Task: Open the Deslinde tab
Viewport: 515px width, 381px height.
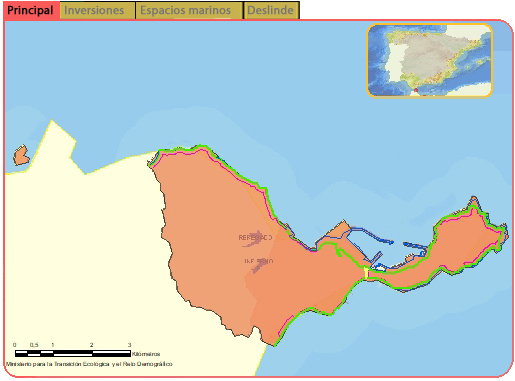Action: 270,10
